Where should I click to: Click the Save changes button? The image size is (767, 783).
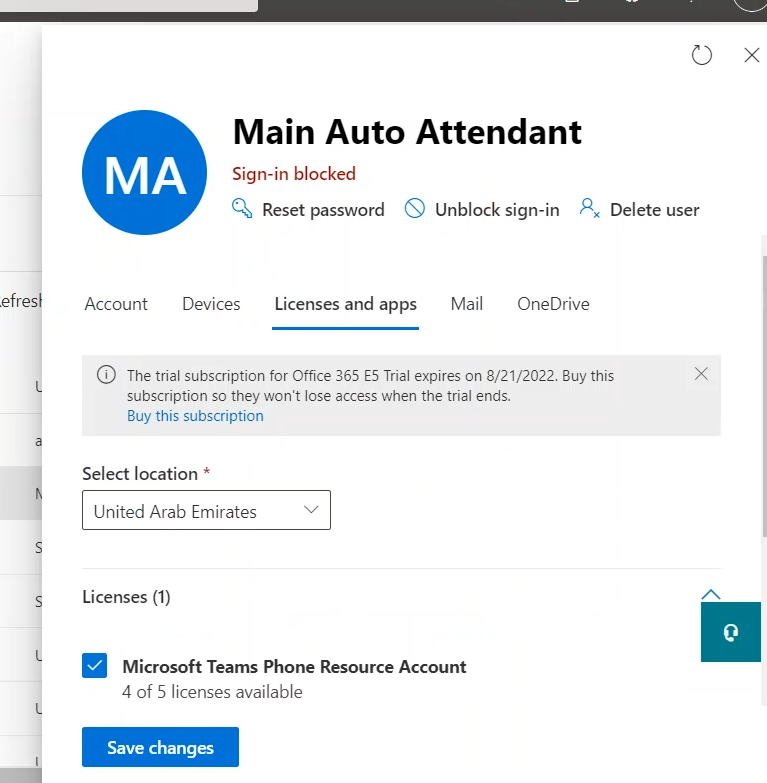pyautogui.click(x=160, y=748)
